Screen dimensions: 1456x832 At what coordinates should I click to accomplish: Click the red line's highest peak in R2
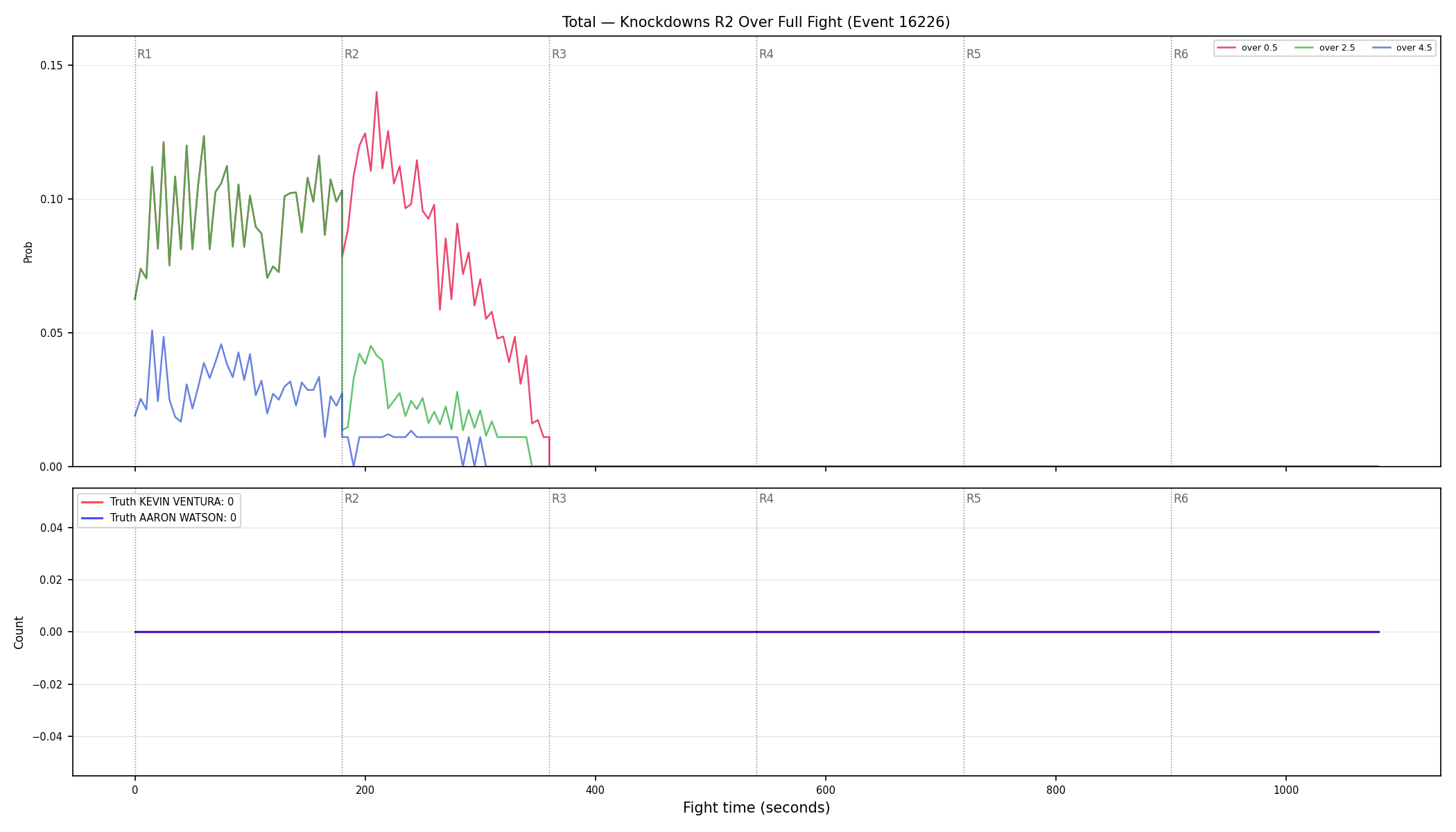pyautogui.click(x=376, y=92)
